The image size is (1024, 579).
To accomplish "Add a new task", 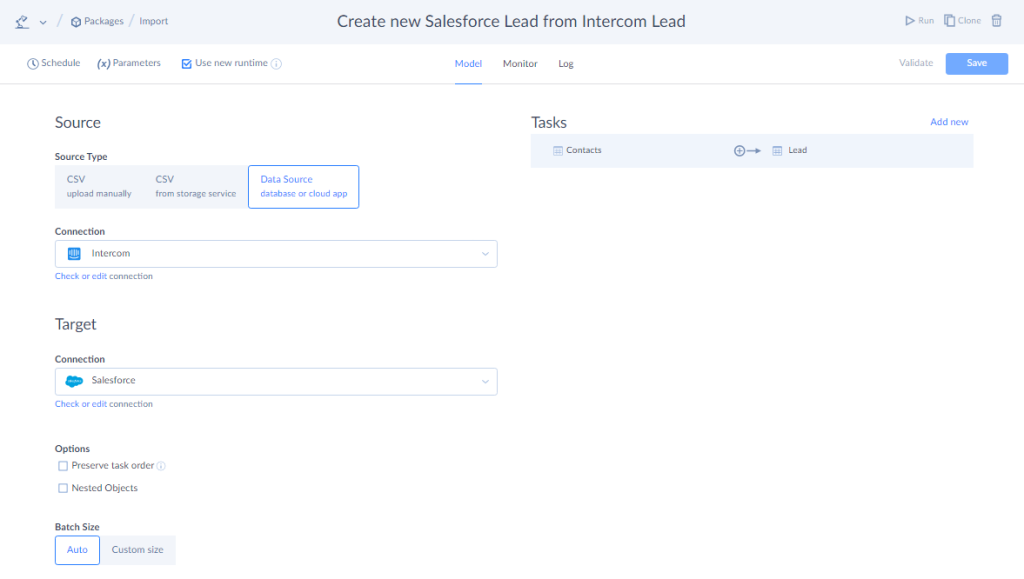I will [949, 122].
